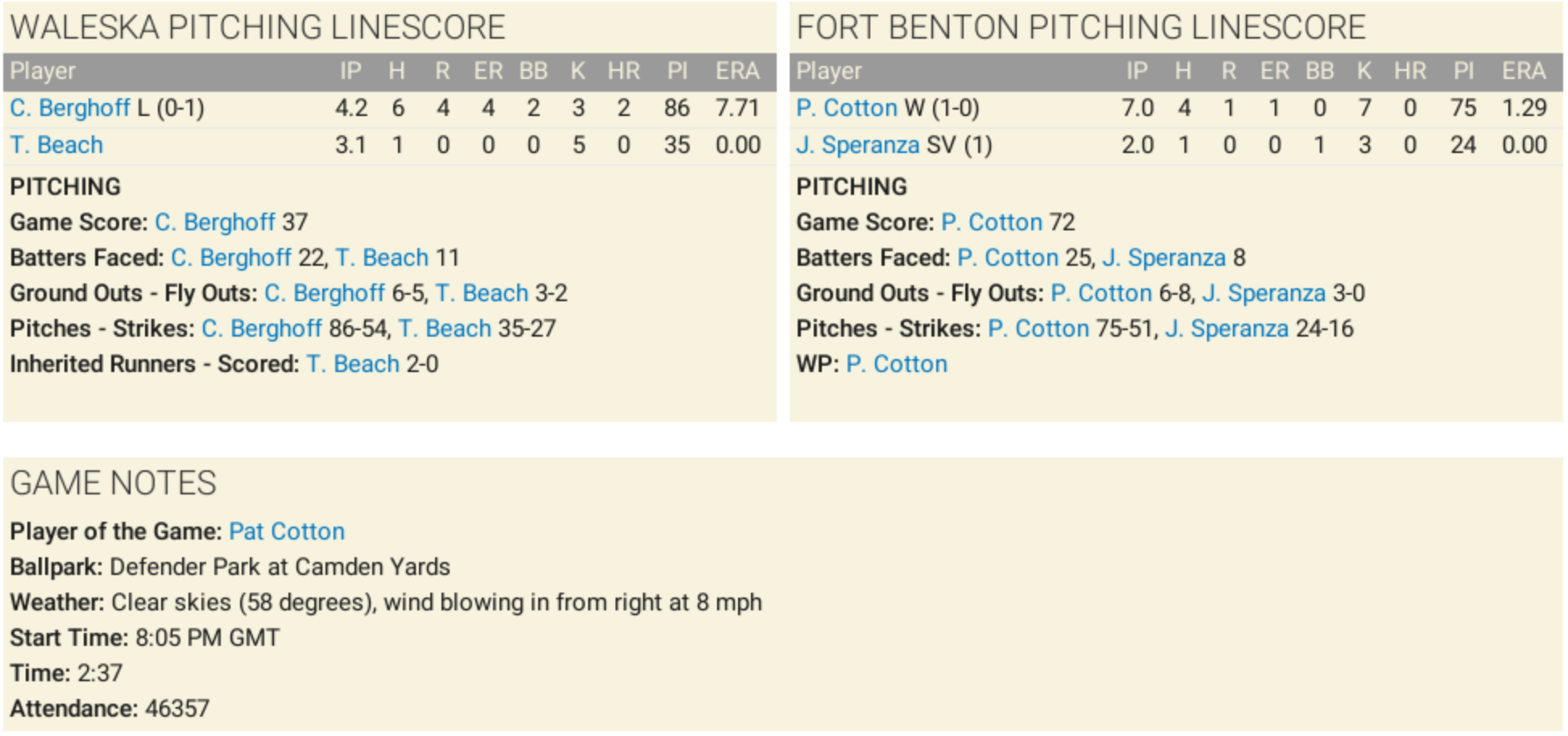Open J. Speranza in Ground Outs line
Image resolution: width=1568 pixels, height=736 pixels.
1263,293
